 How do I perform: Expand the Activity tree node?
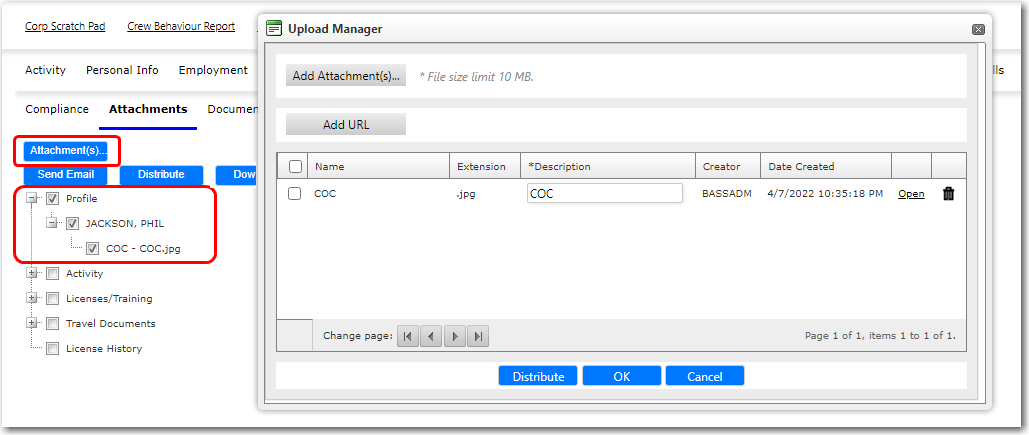click(x=32, y=274)
